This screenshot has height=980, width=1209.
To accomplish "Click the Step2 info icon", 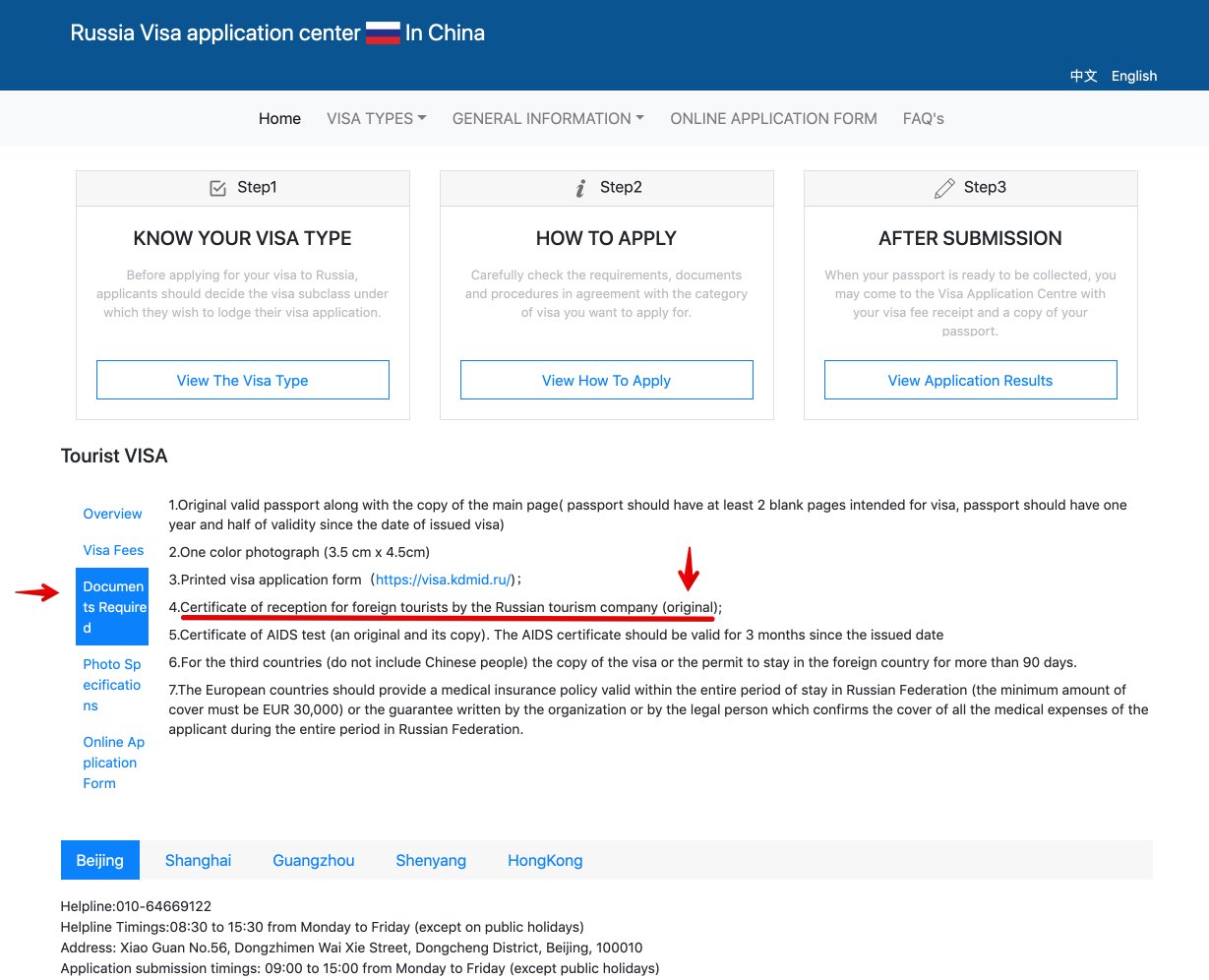I will click(580, 188).
